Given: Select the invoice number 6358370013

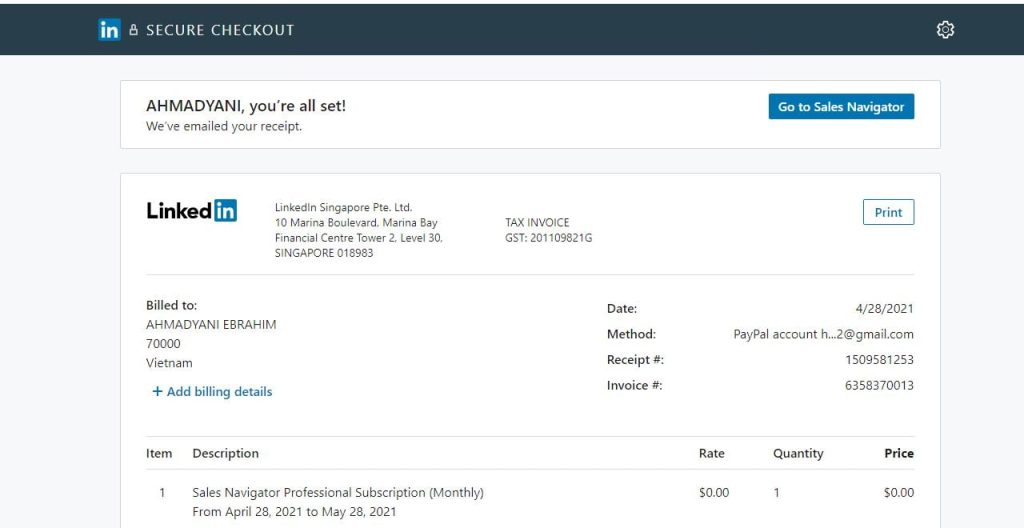Looking at the screenshot, I should pyautogui.click(x=879, y=386).
